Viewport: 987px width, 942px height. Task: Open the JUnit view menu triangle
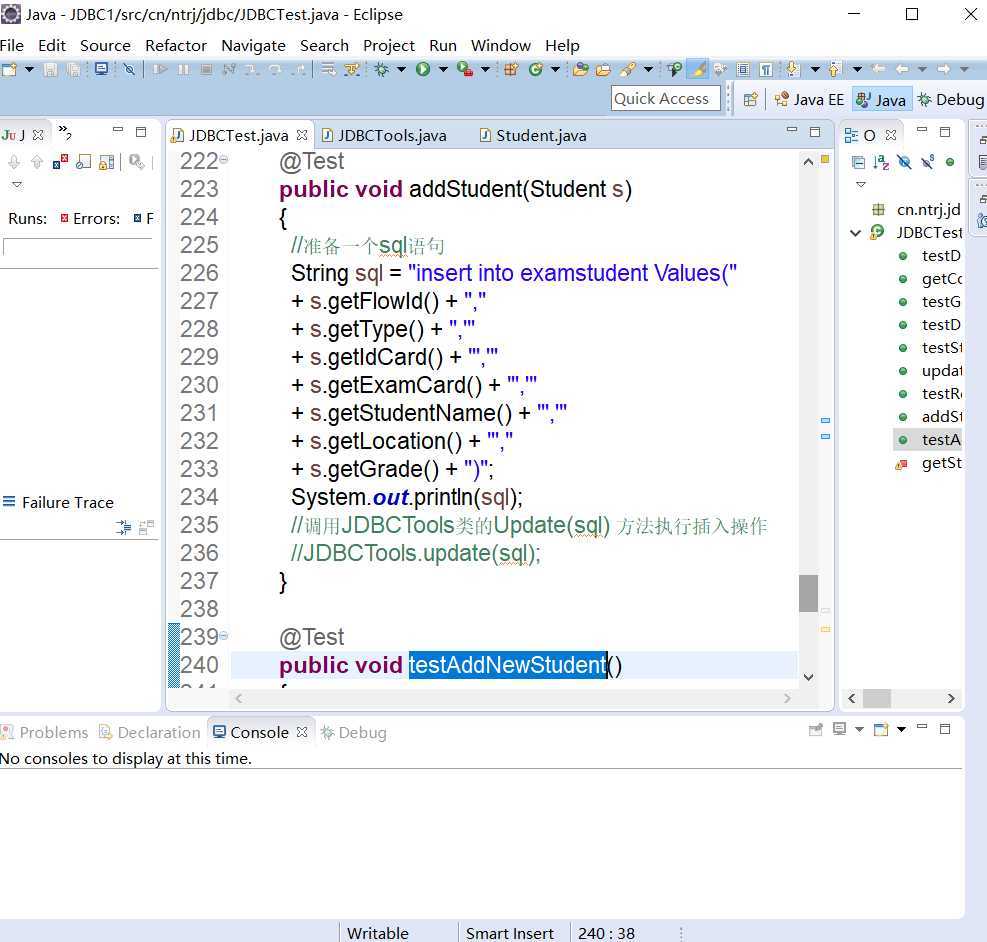17,184
